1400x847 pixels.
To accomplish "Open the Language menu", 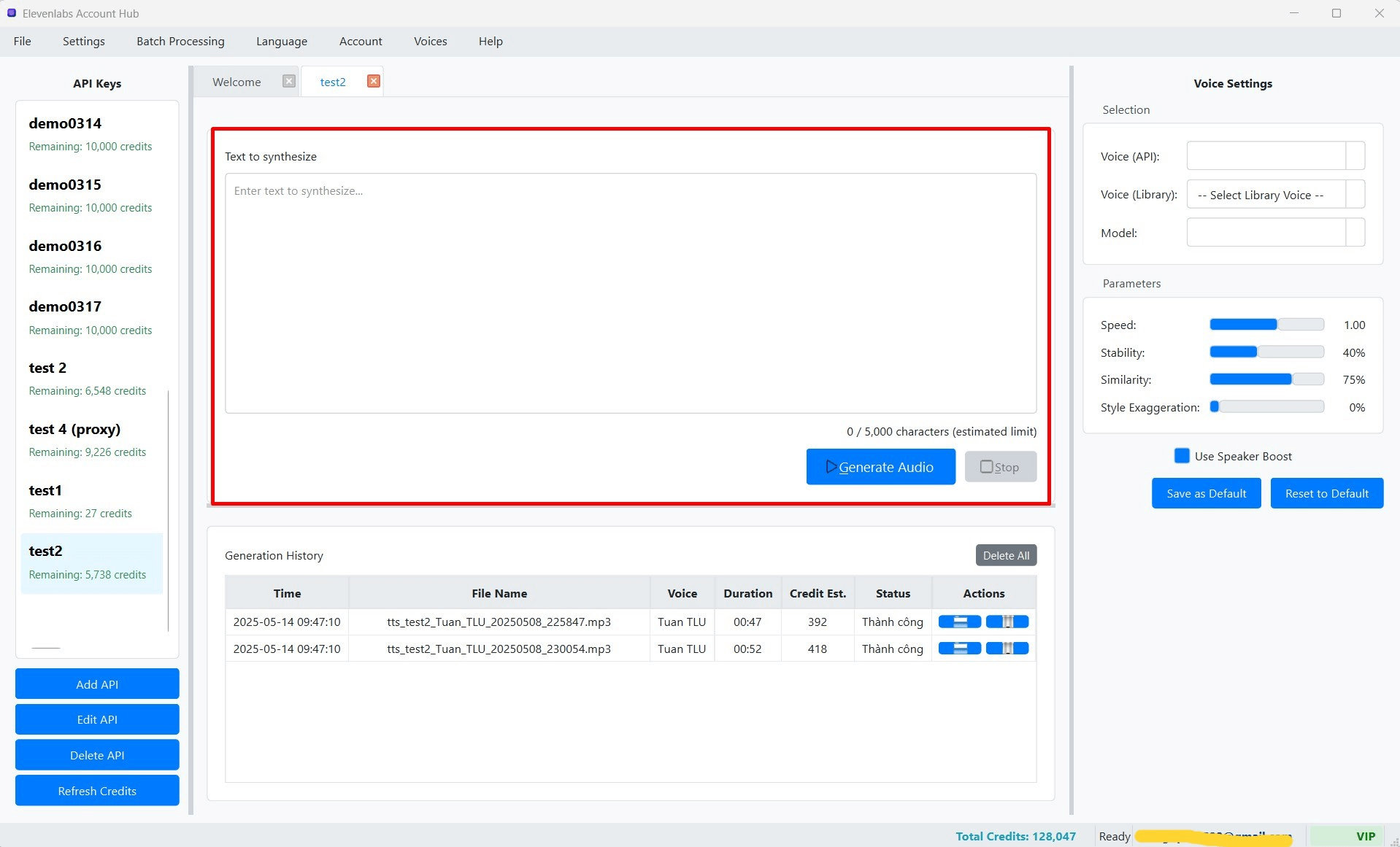I will (x=282, y=42).
